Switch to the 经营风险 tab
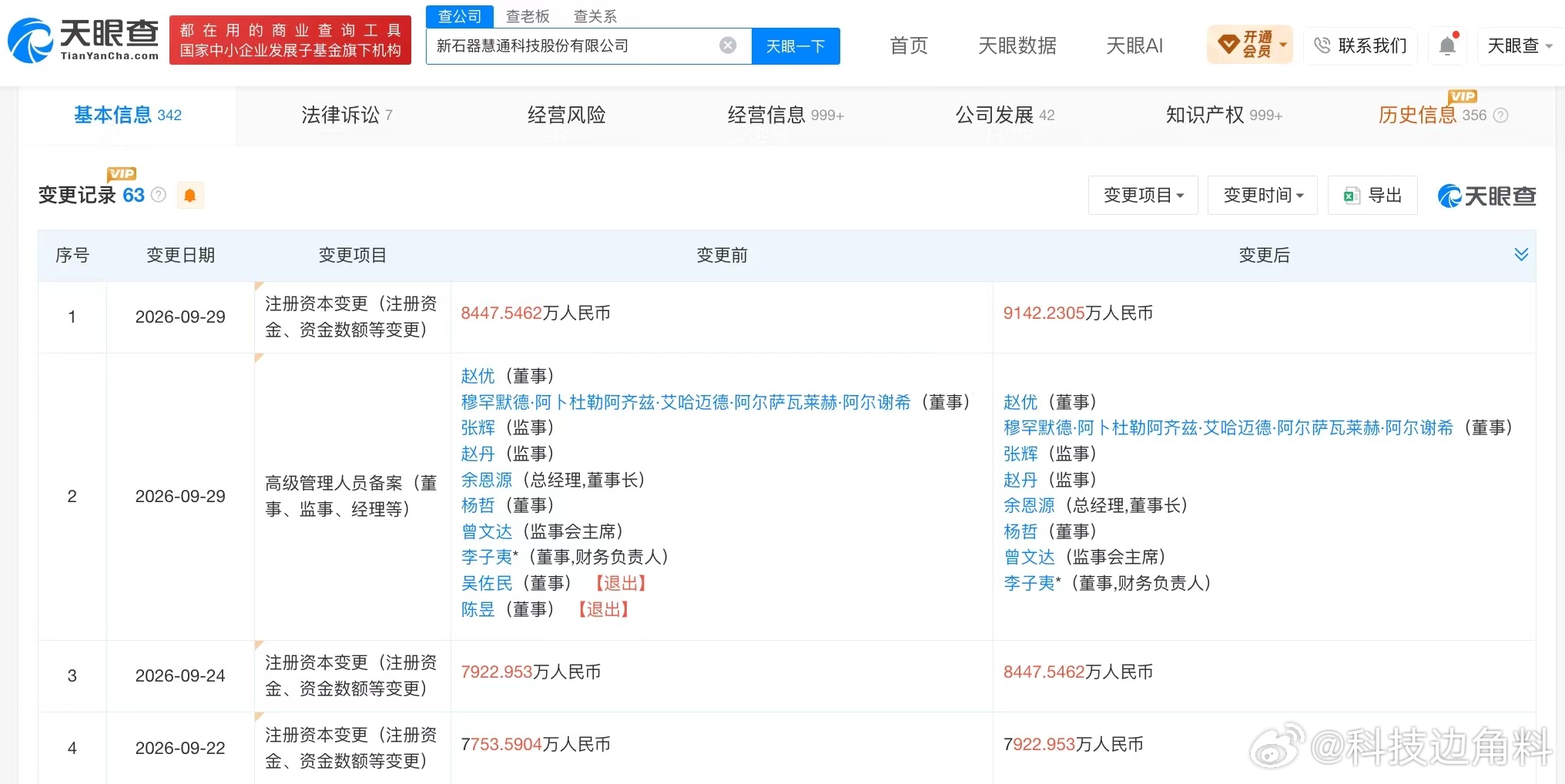1565x784 pixels. pyautogui.click(x=566, y=116)
